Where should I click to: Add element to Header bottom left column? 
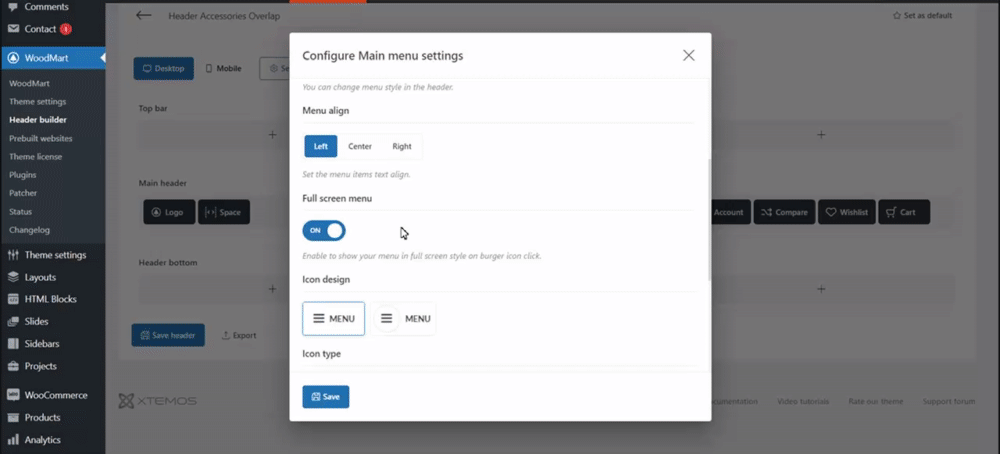point(272,289)
